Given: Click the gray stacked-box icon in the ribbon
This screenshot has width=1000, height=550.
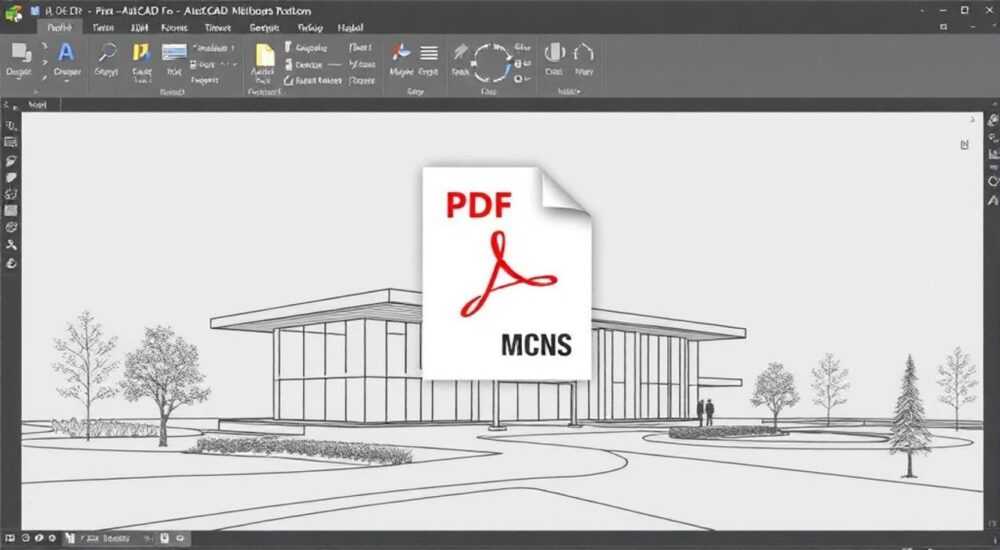Looking at the screenshot, I should click(20, 54).
